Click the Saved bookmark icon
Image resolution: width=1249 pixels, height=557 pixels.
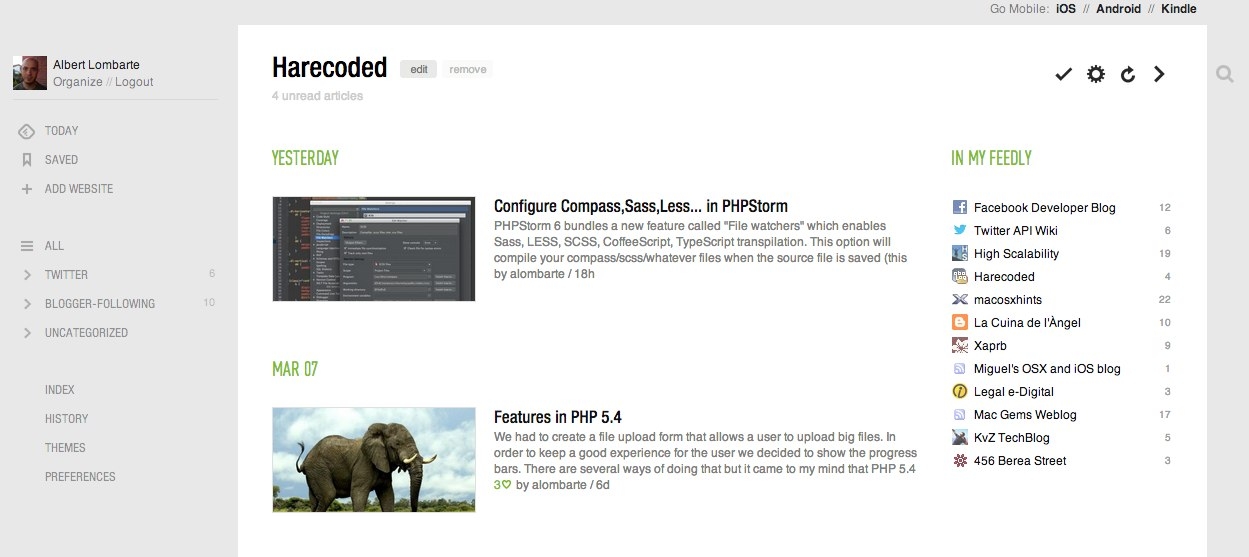coord(27,160)
